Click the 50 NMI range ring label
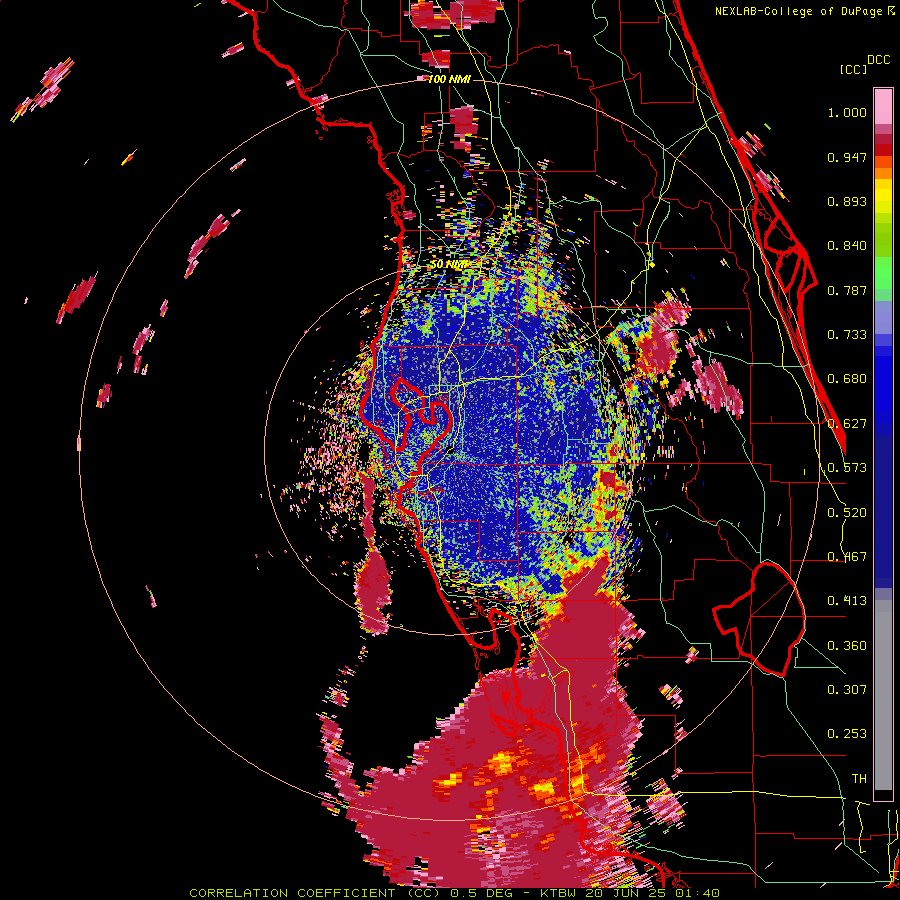 point(448,265)
